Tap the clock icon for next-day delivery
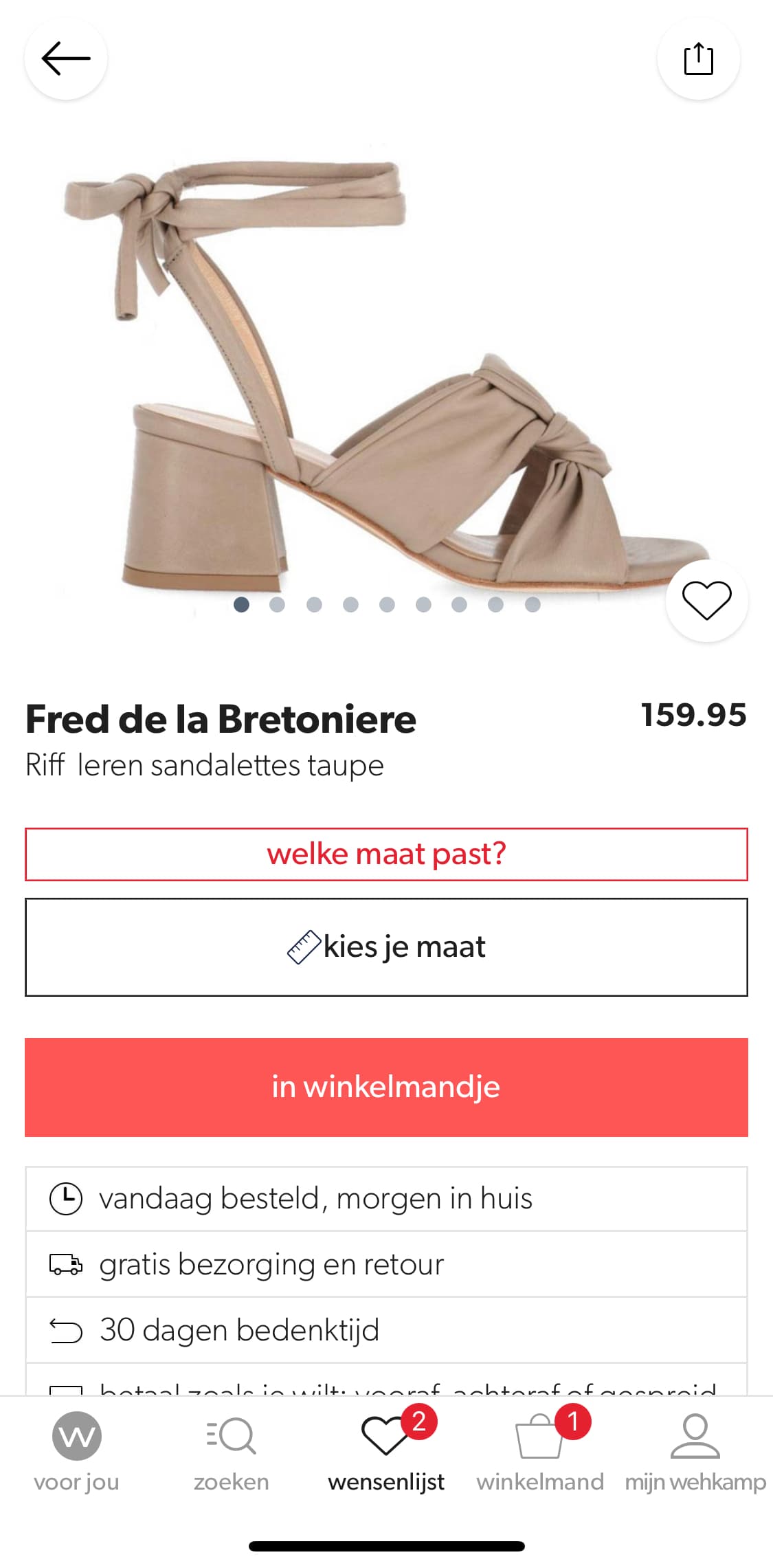Screen dimensions: 773x1568 pyautogui.click(x=66, y=1199)
